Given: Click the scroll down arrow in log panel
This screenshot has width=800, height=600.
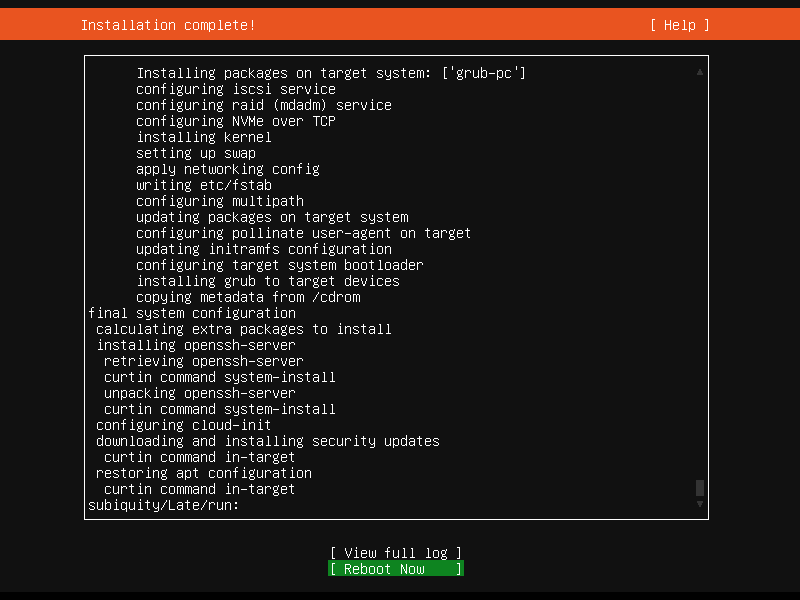Looking at the screenshot, I should [700, 504].
